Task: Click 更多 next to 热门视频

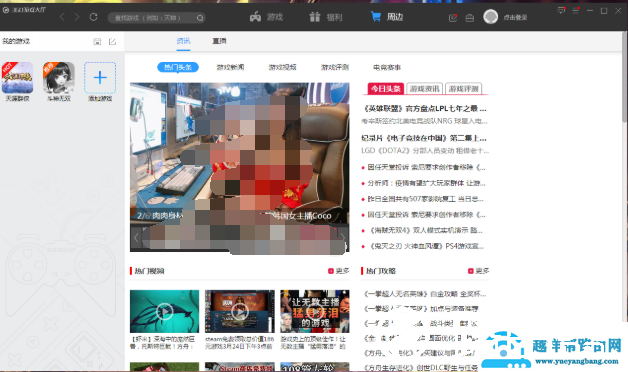Action: pyautogui.click(x=339, y=271)
